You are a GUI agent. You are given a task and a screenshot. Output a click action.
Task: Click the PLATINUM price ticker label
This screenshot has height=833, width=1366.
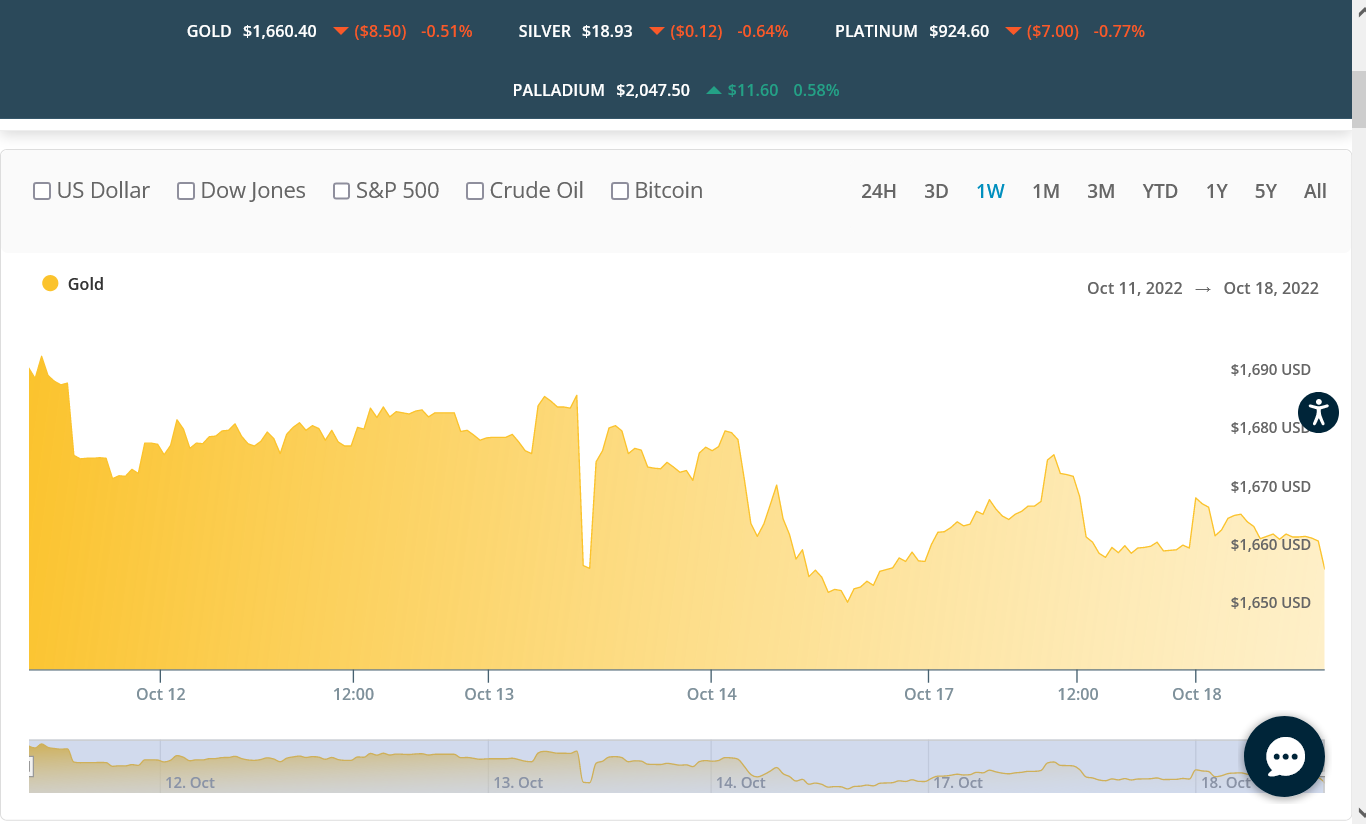tap(876, 32)
